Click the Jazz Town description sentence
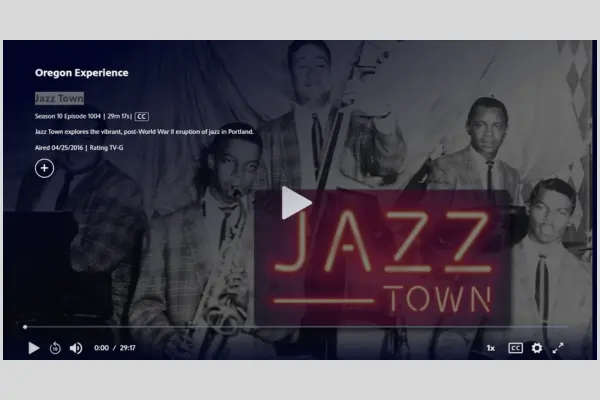Image resolution: width=600 pixels, height=400 pixels. (144, 132)
